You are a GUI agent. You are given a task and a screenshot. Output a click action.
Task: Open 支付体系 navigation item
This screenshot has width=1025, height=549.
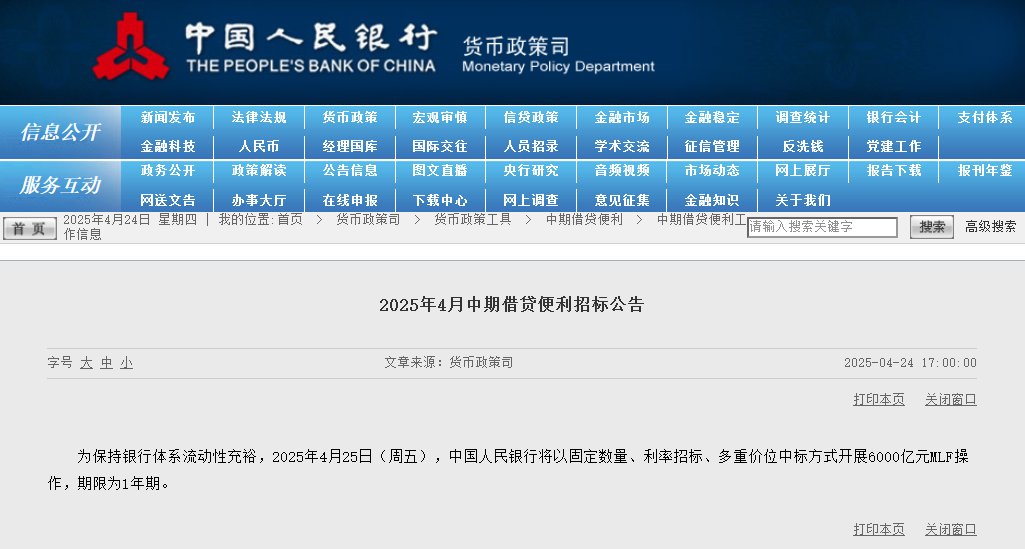click(x=984, y=118)
